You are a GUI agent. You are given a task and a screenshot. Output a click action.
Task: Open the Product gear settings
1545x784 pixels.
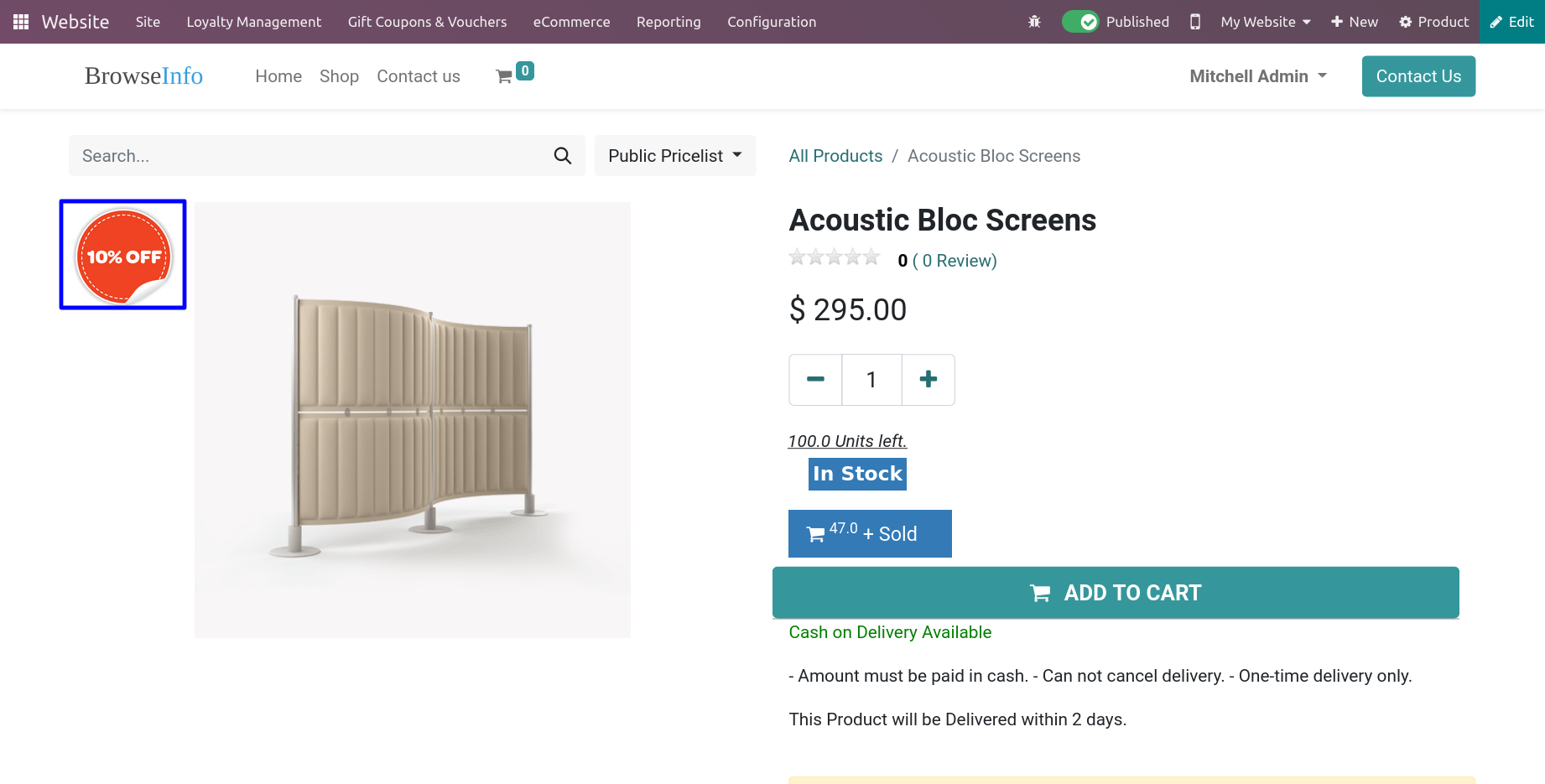click(x=1433, y=22)
